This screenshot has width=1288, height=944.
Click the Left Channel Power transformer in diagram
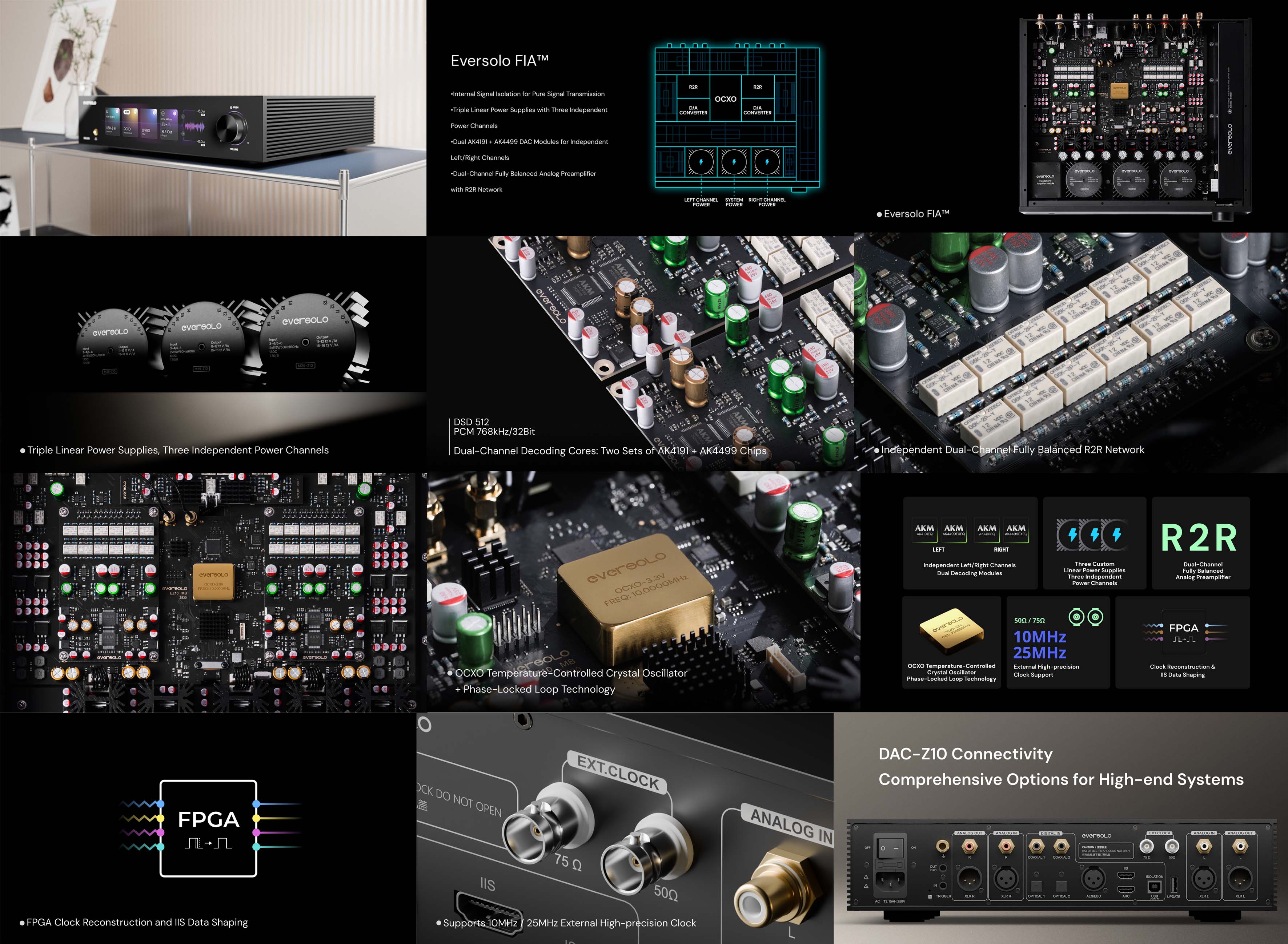tap(700, 162)
